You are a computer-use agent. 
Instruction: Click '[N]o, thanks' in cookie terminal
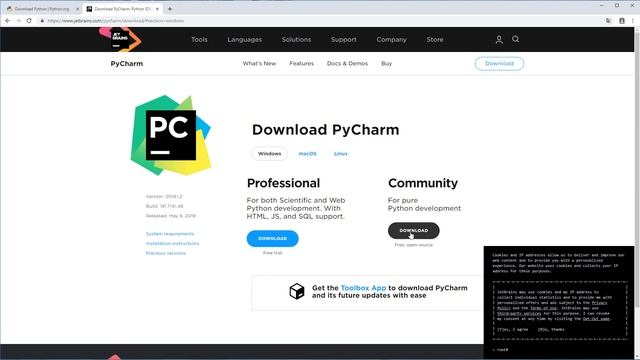[551, 329]
